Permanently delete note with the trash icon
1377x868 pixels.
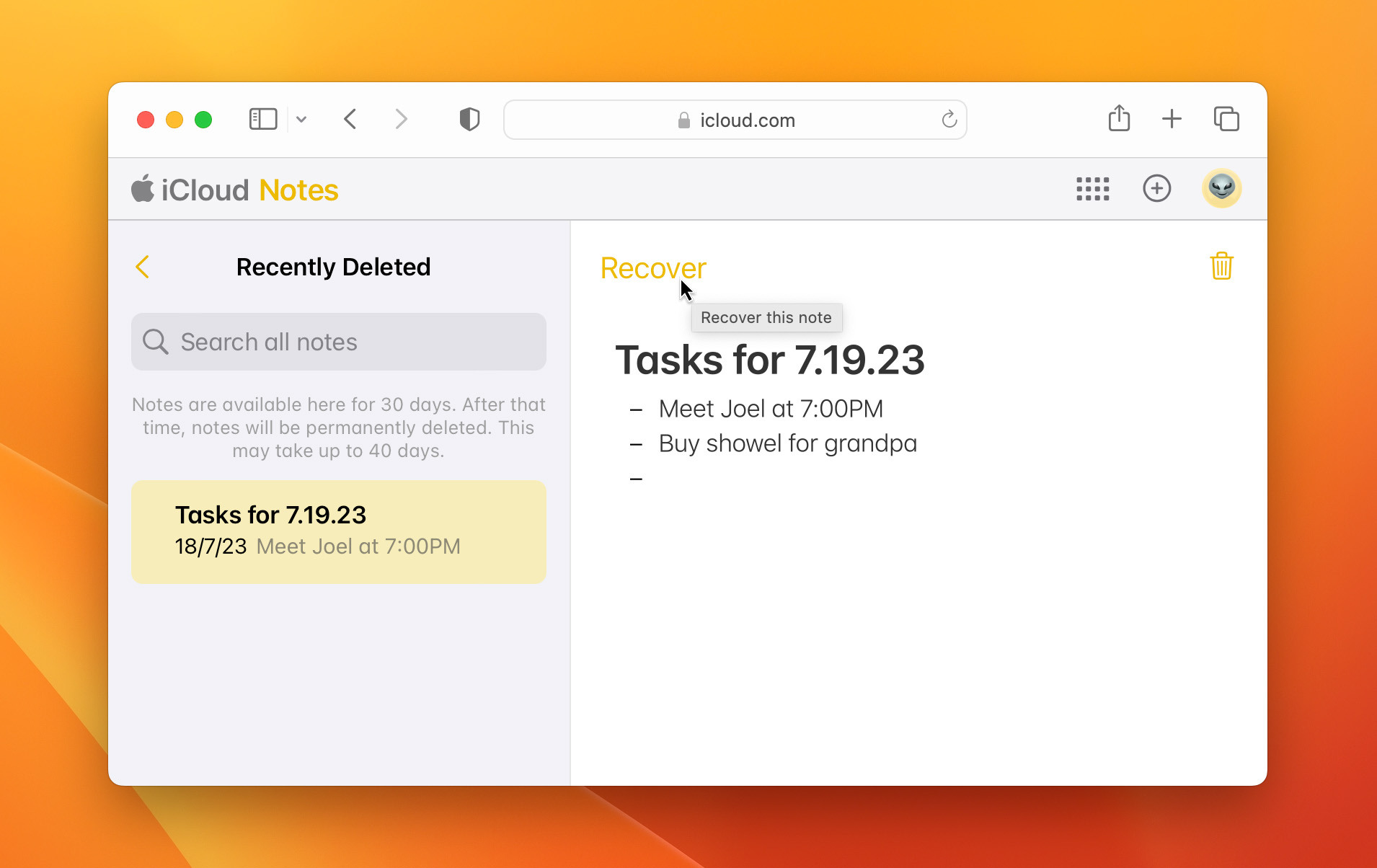click(1222, 266)
